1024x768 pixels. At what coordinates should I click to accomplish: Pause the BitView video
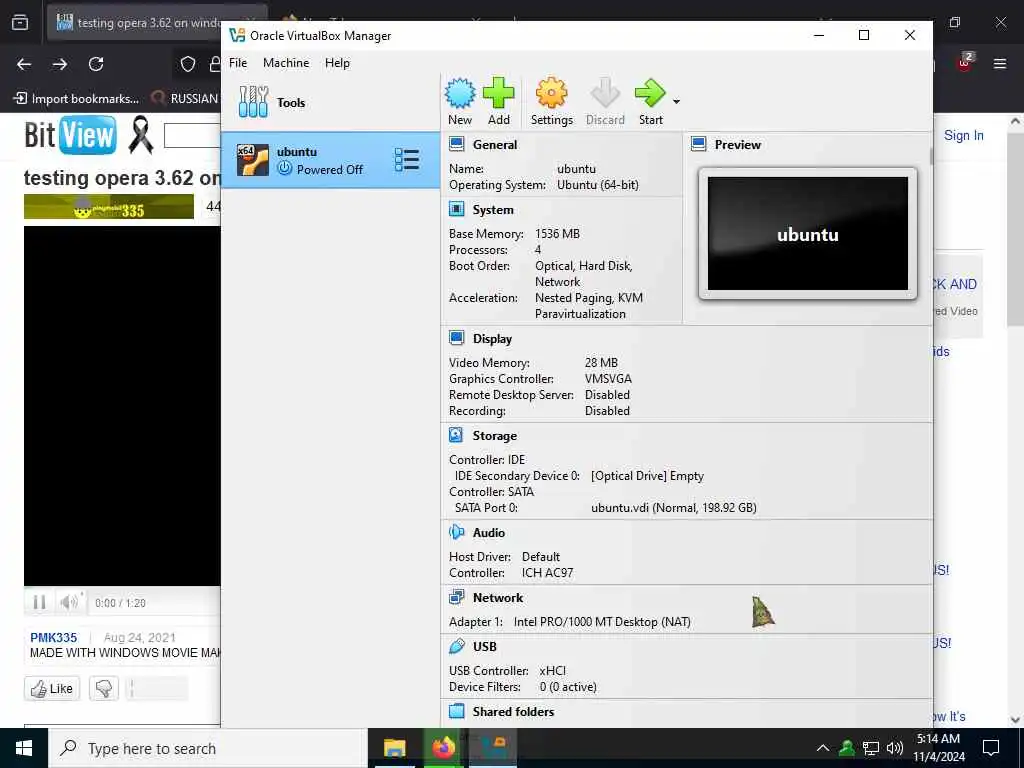39,602
